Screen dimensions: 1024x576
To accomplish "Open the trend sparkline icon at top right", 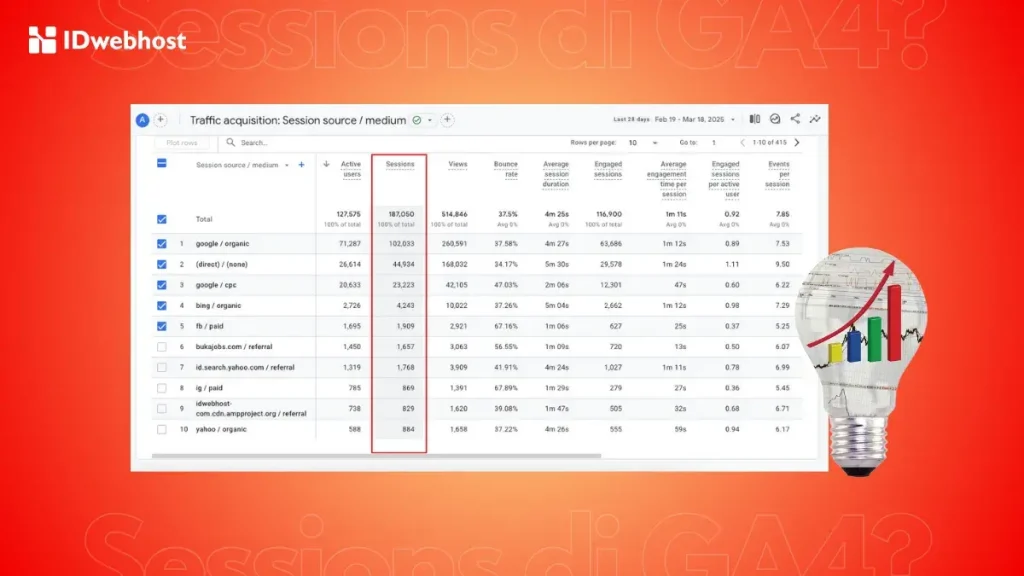I will pyautogui.click(x=815, y=119).
